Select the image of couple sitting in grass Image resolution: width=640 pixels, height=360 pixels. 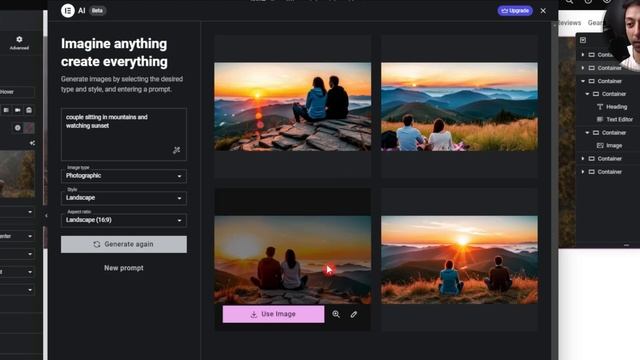[x=459, y=107]
